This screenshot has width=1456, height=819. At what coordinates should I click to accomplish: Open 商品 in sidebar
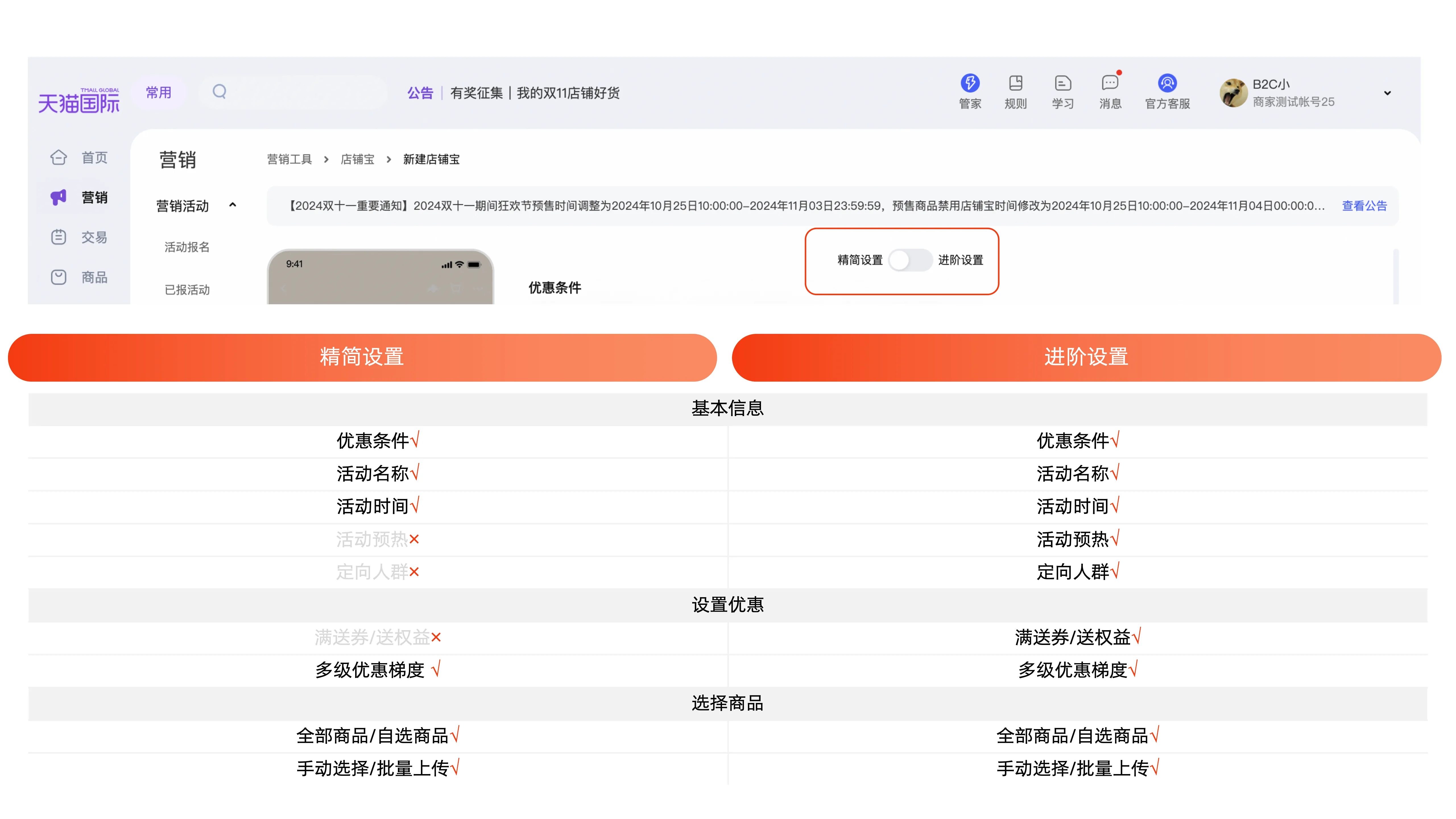pyautogui.click(x=78, y=277)
